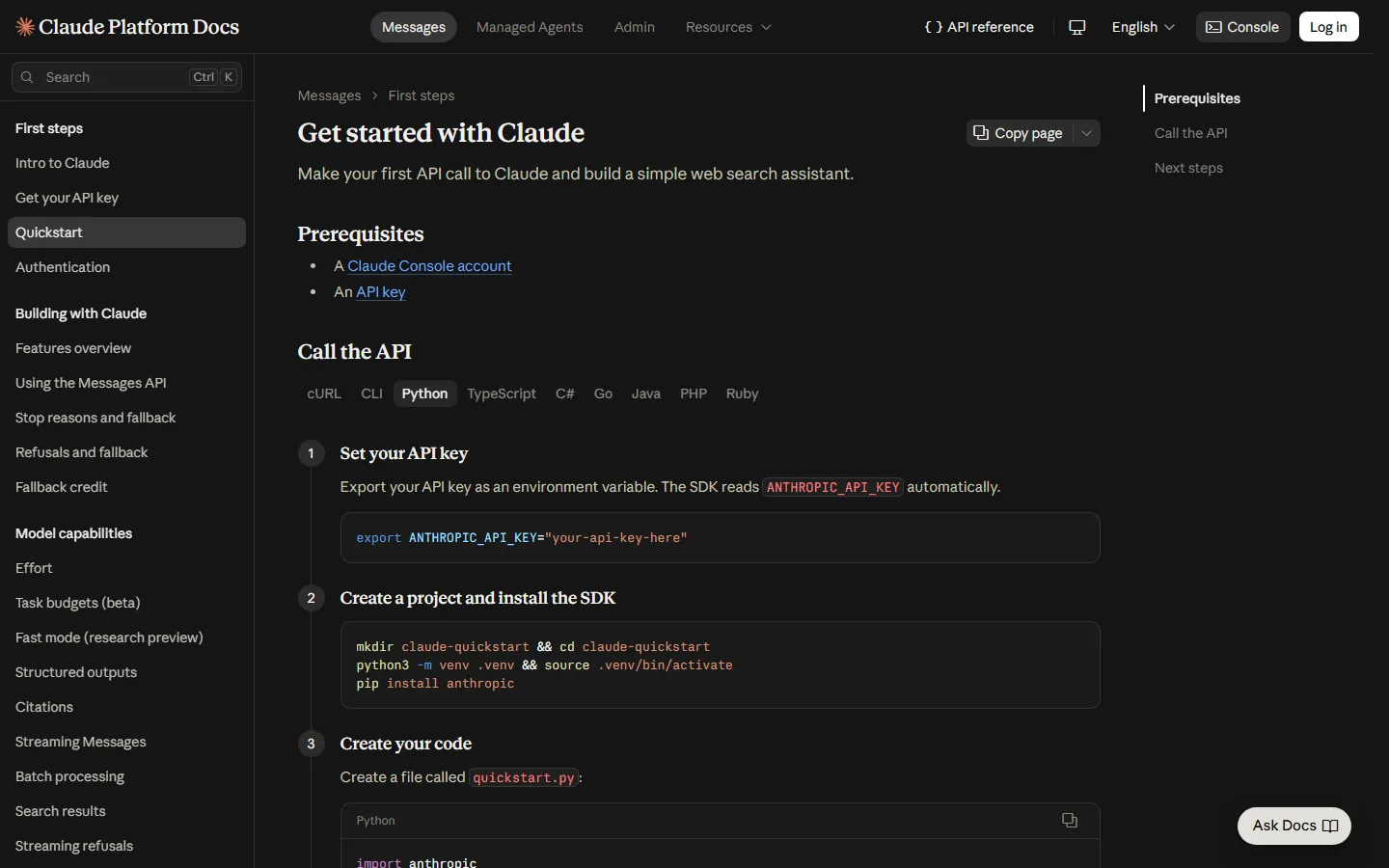Click the Messages breadcrumb link

pos(329,95)
